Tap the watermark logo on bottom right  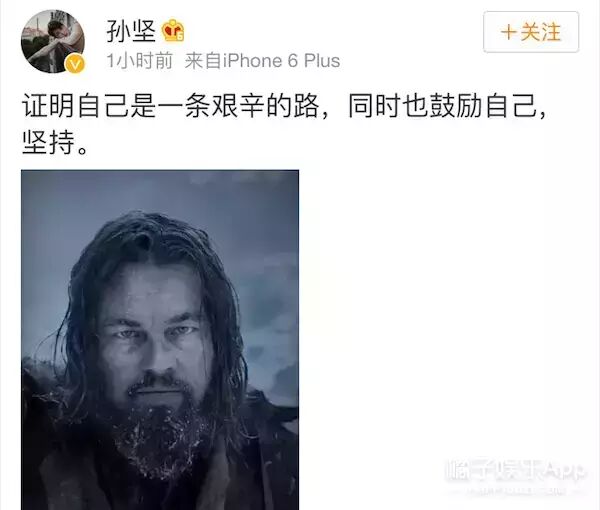[514, 476]
